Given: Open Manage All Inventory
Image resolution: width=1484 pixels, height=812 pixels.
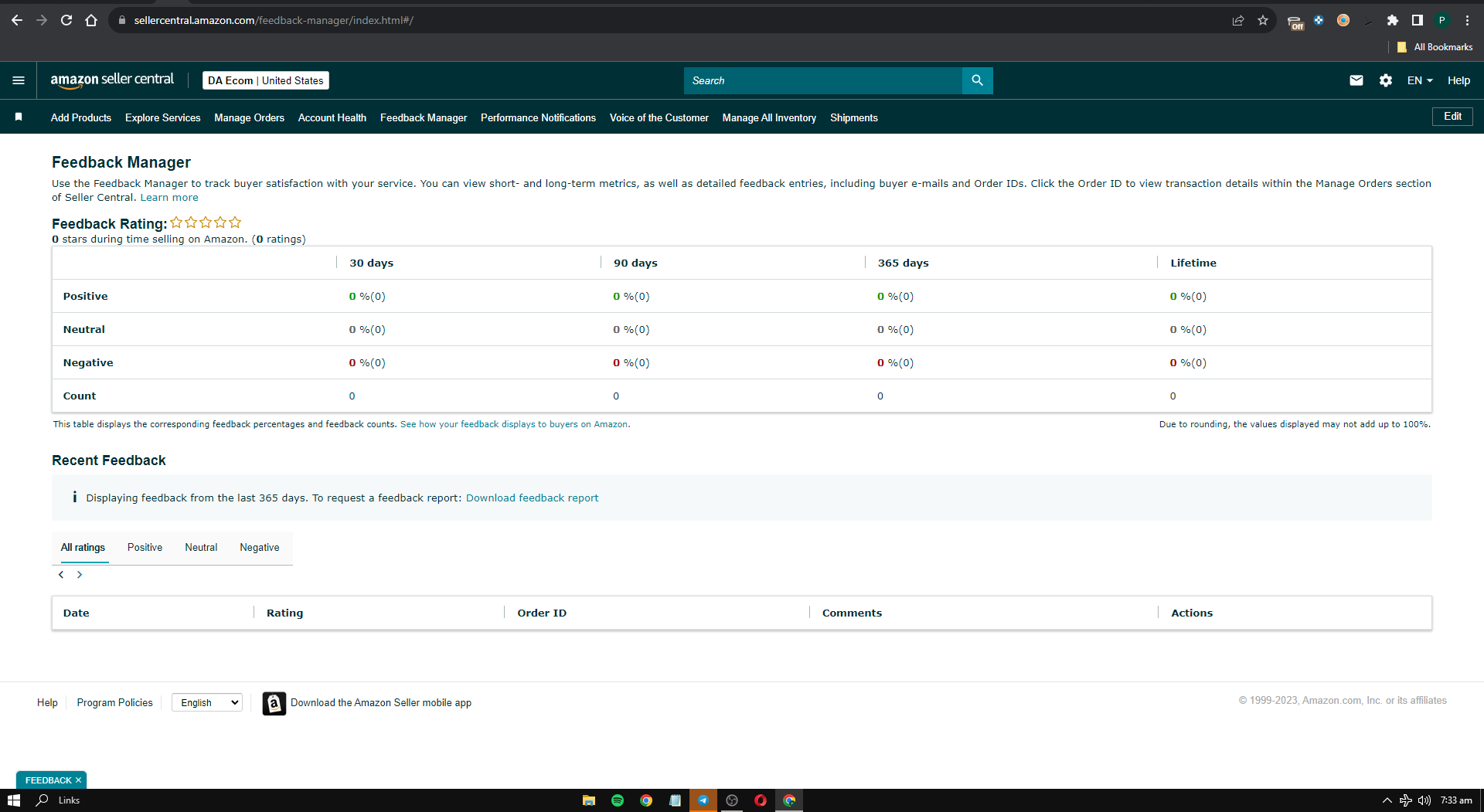Looking at the screenshot, I should click(769, 117).
